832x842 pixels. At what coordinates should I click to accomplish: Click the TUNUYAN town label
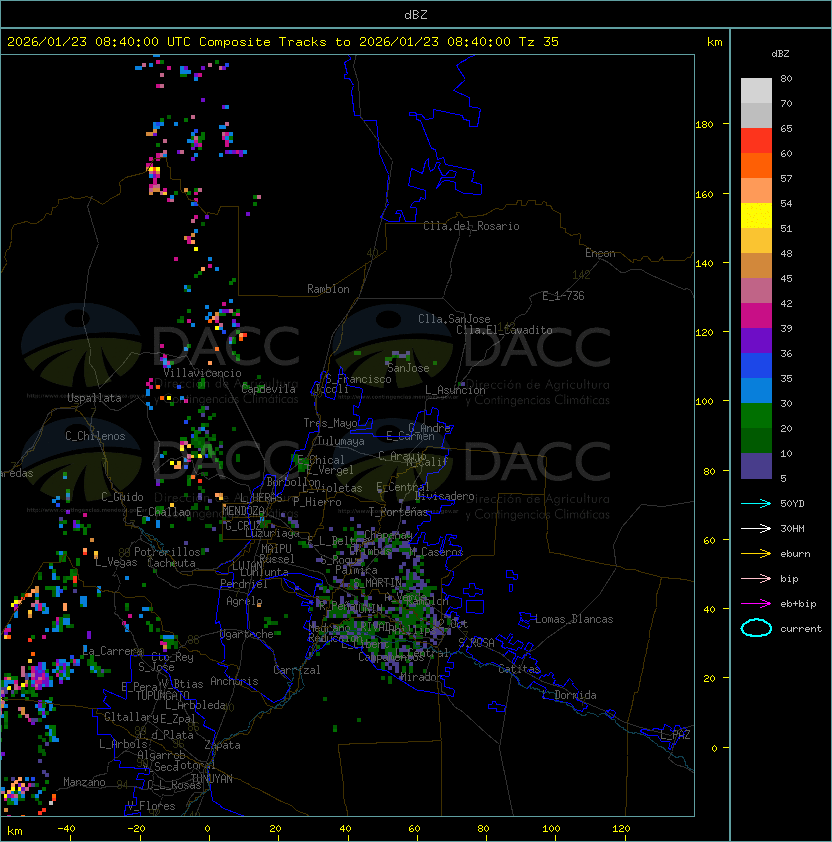[x=212, y=778]
